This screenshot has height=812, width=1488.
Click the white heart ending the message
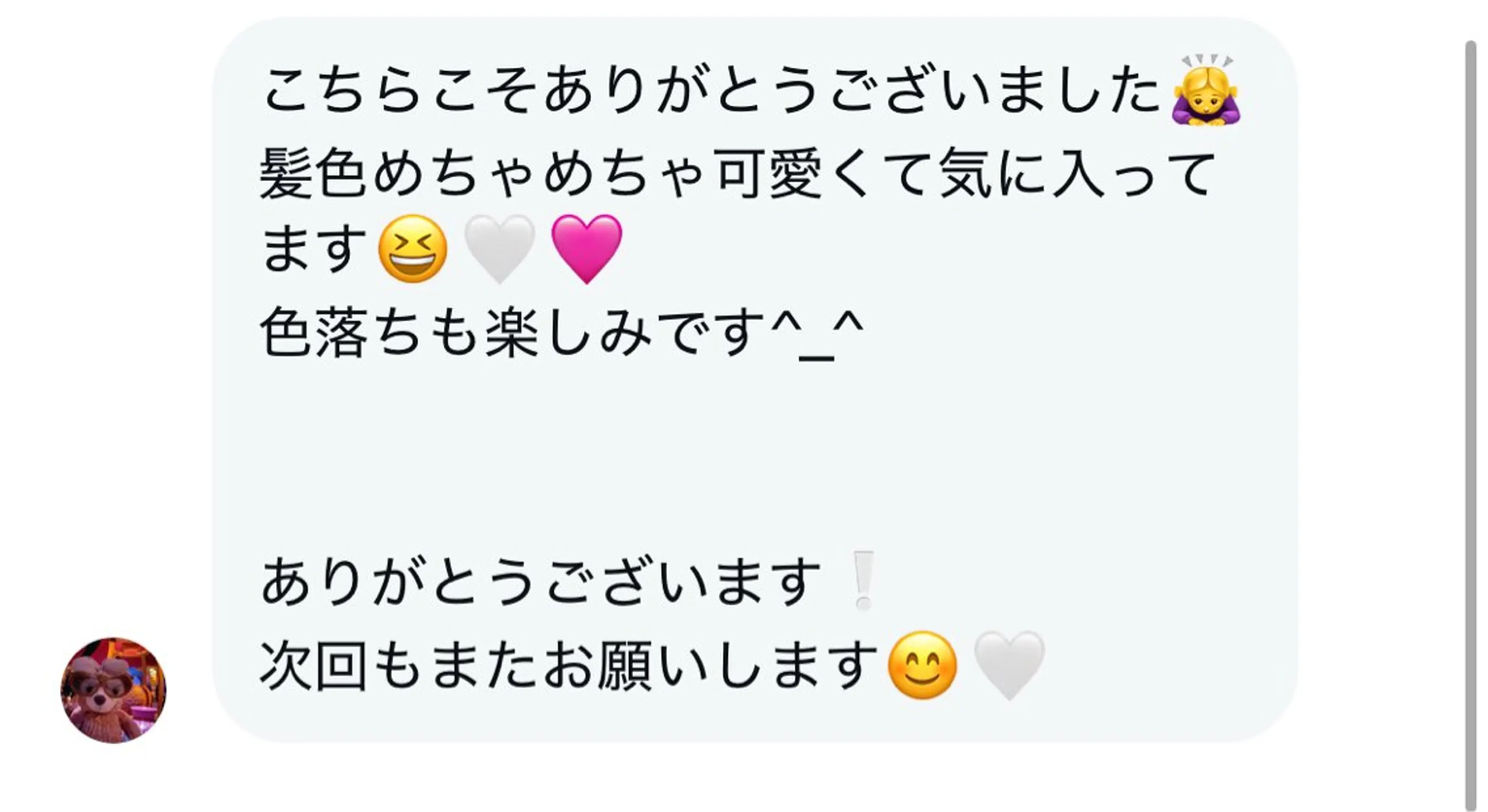coord(1009,665)
